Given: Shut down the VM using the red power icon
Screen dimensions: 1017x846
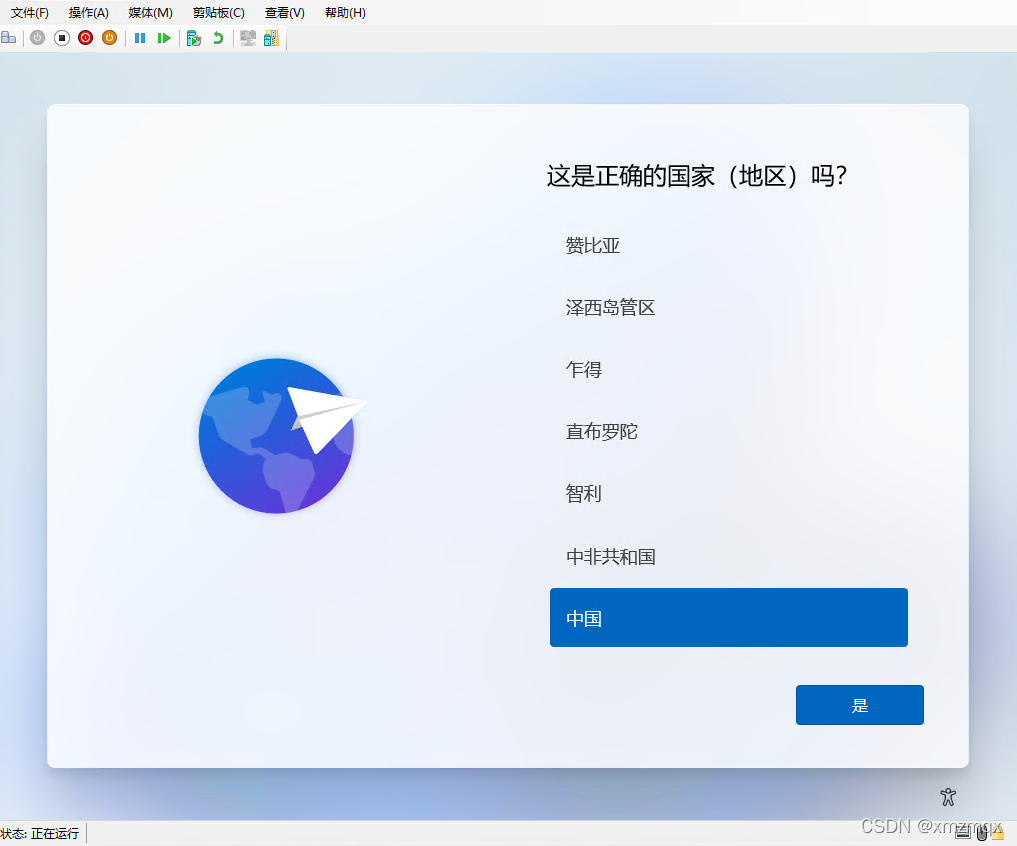Looking at the screenshot, I should (86, 38).
